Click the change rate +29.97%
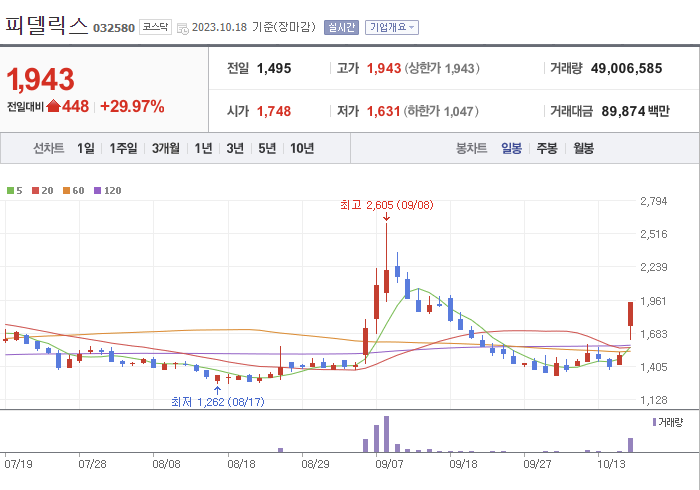The image size is (700, 490). pos(132,106)
